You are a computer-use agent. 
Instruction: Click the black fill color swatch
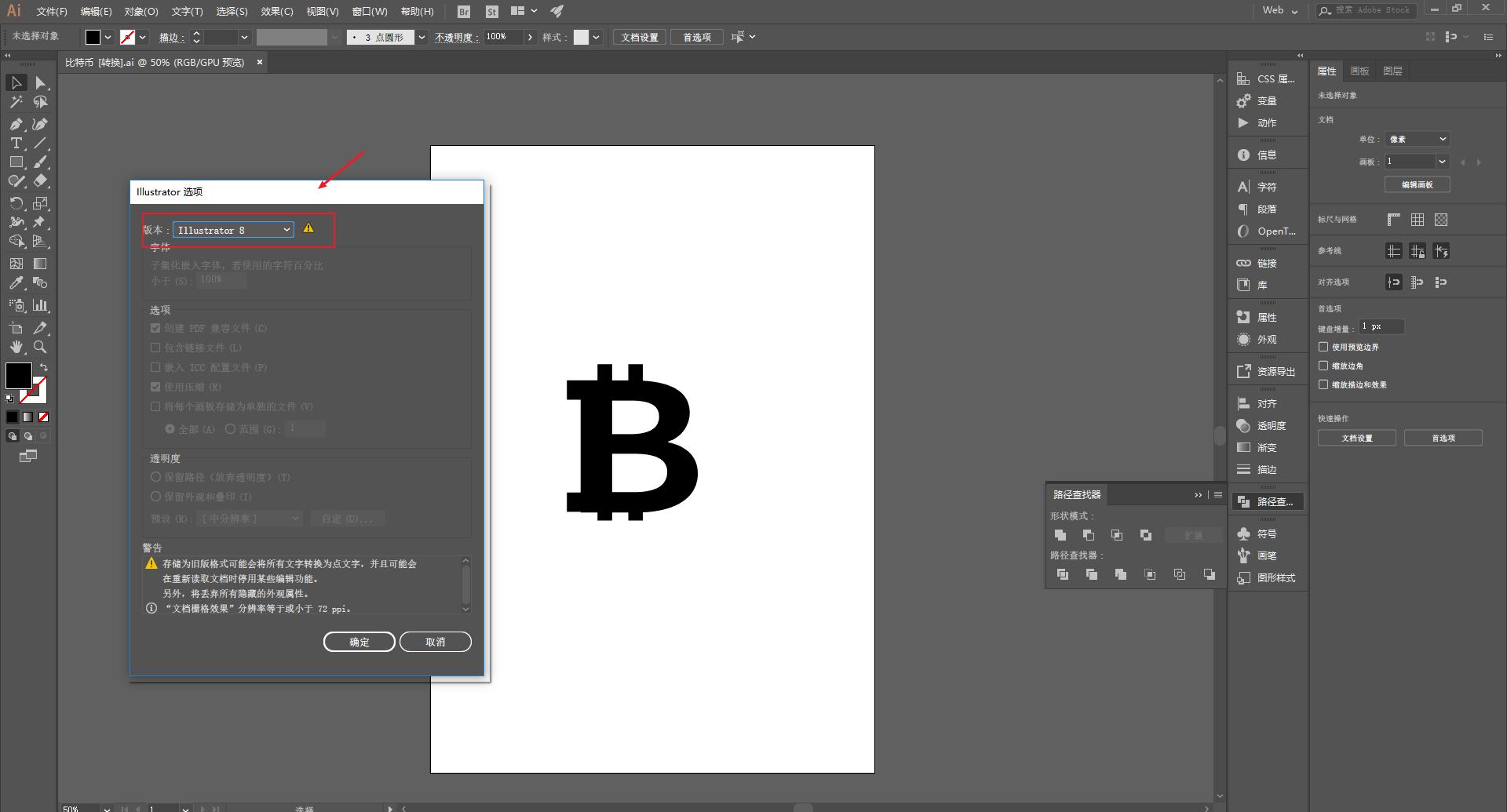click(93, 37)
